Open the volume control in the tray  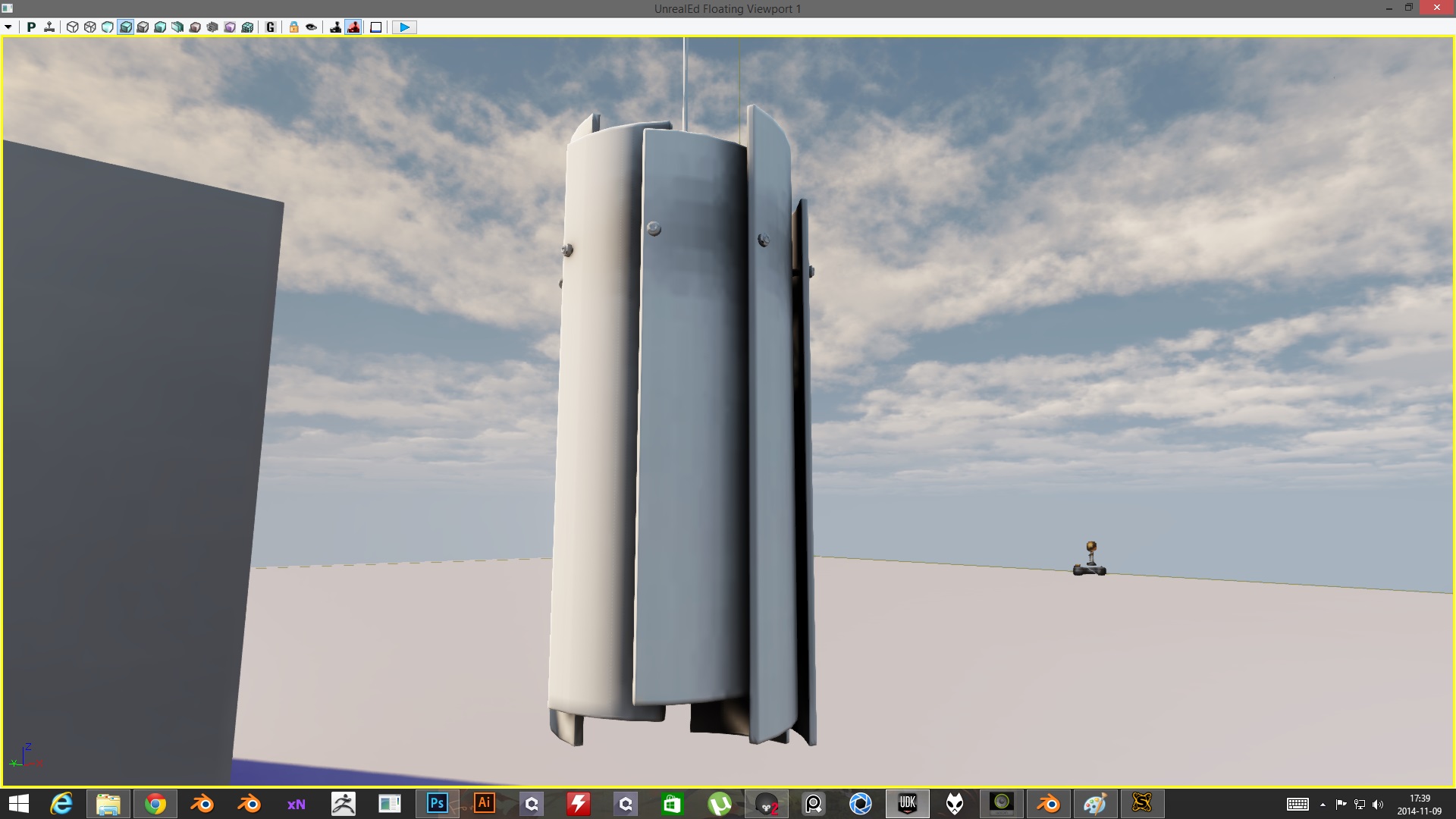[x=1379, y=804]
